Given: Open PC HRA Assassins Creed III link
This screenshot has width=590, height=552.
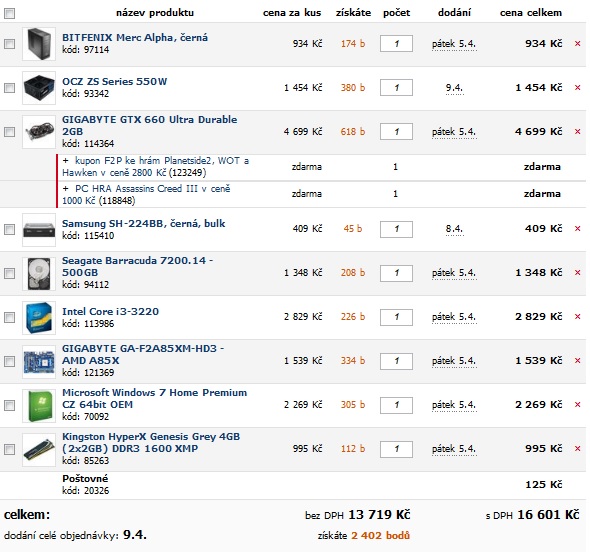Looking at the screenshot, I should (x=146, y=194).
